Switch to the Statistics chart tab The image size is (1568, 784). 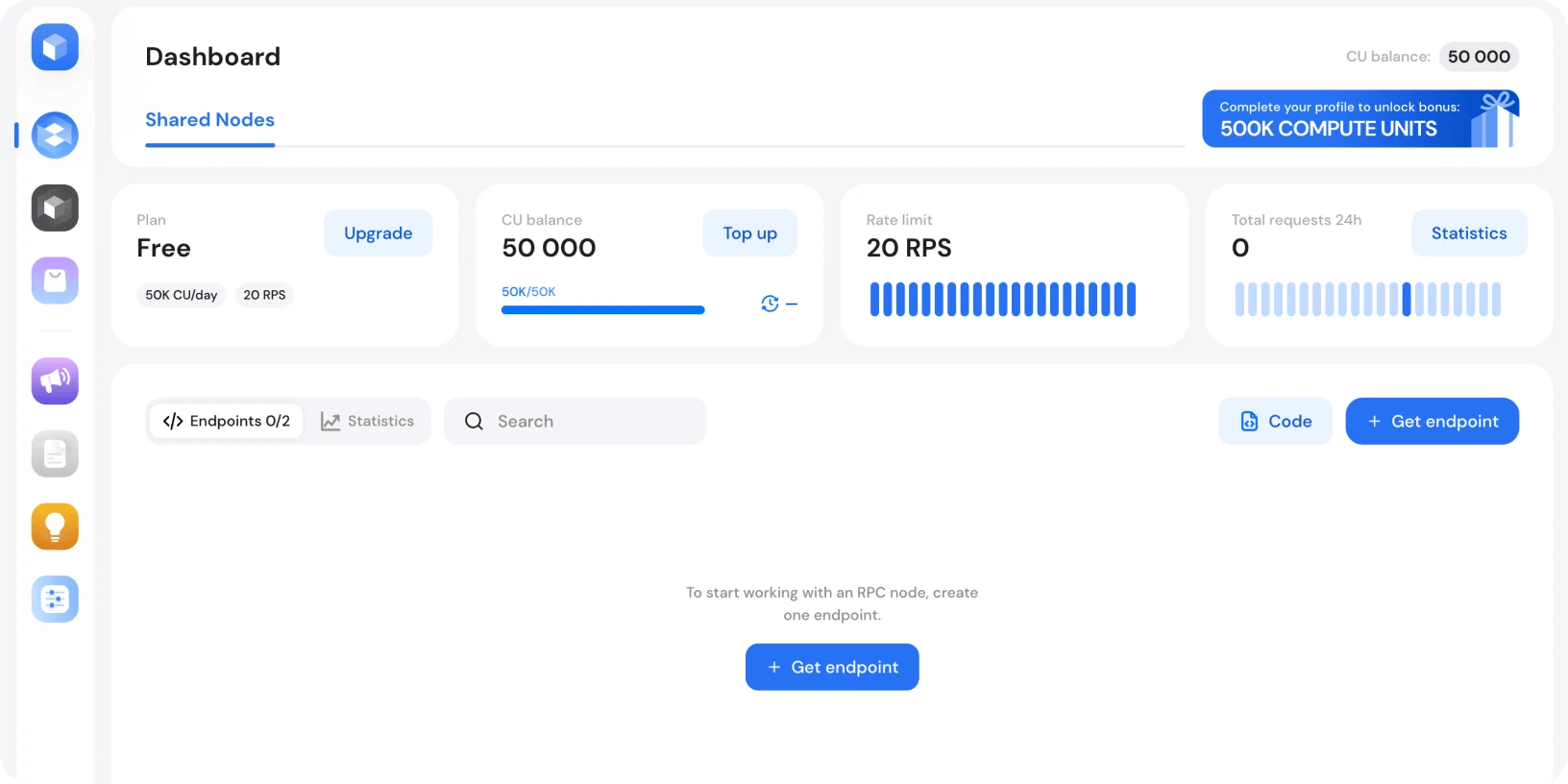coord(368,421)
